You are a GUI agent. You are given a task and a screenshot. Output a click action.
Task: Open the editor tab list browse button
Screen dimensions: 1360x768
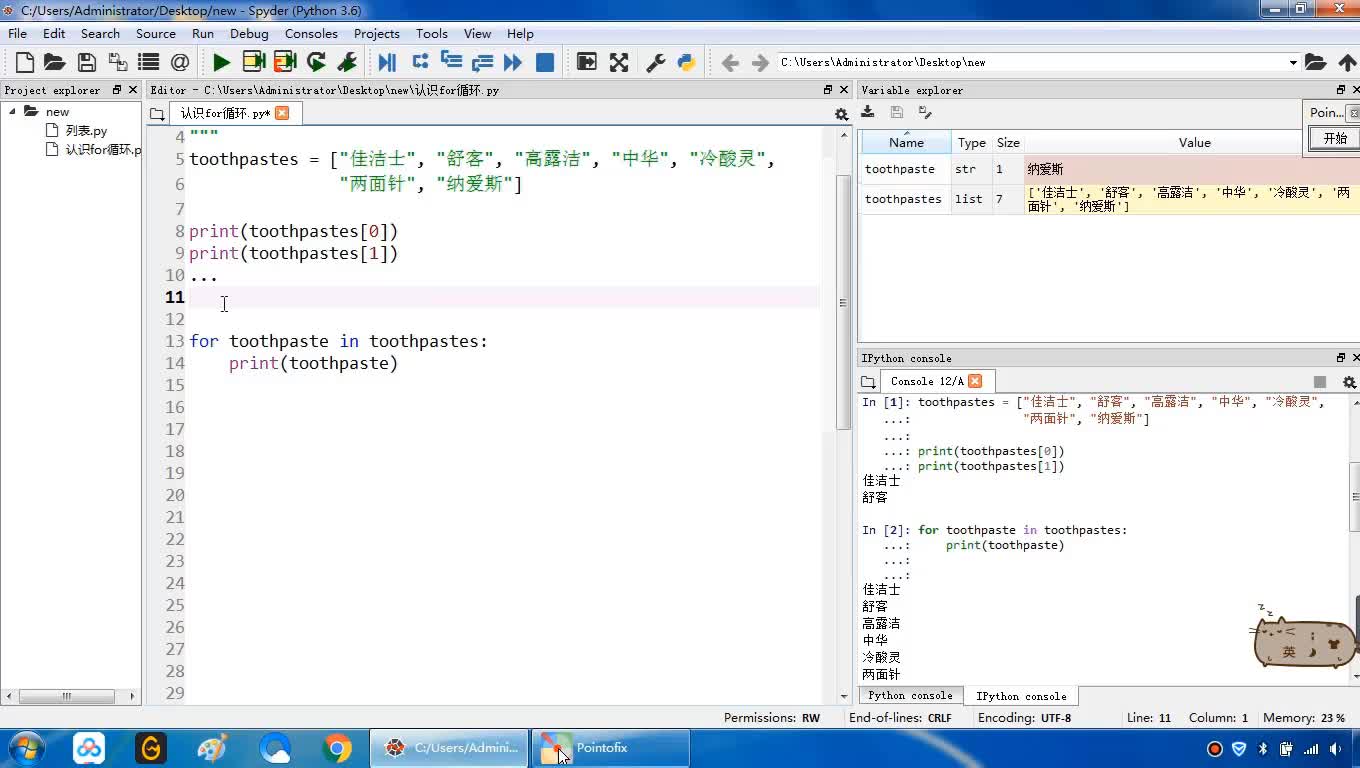coord(157,114)
